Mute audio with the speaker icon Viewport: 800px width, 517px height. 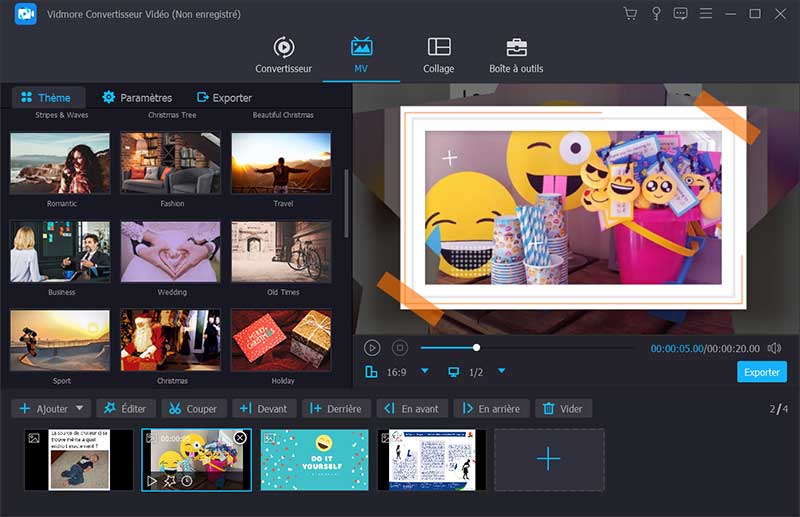click(774, 348)
